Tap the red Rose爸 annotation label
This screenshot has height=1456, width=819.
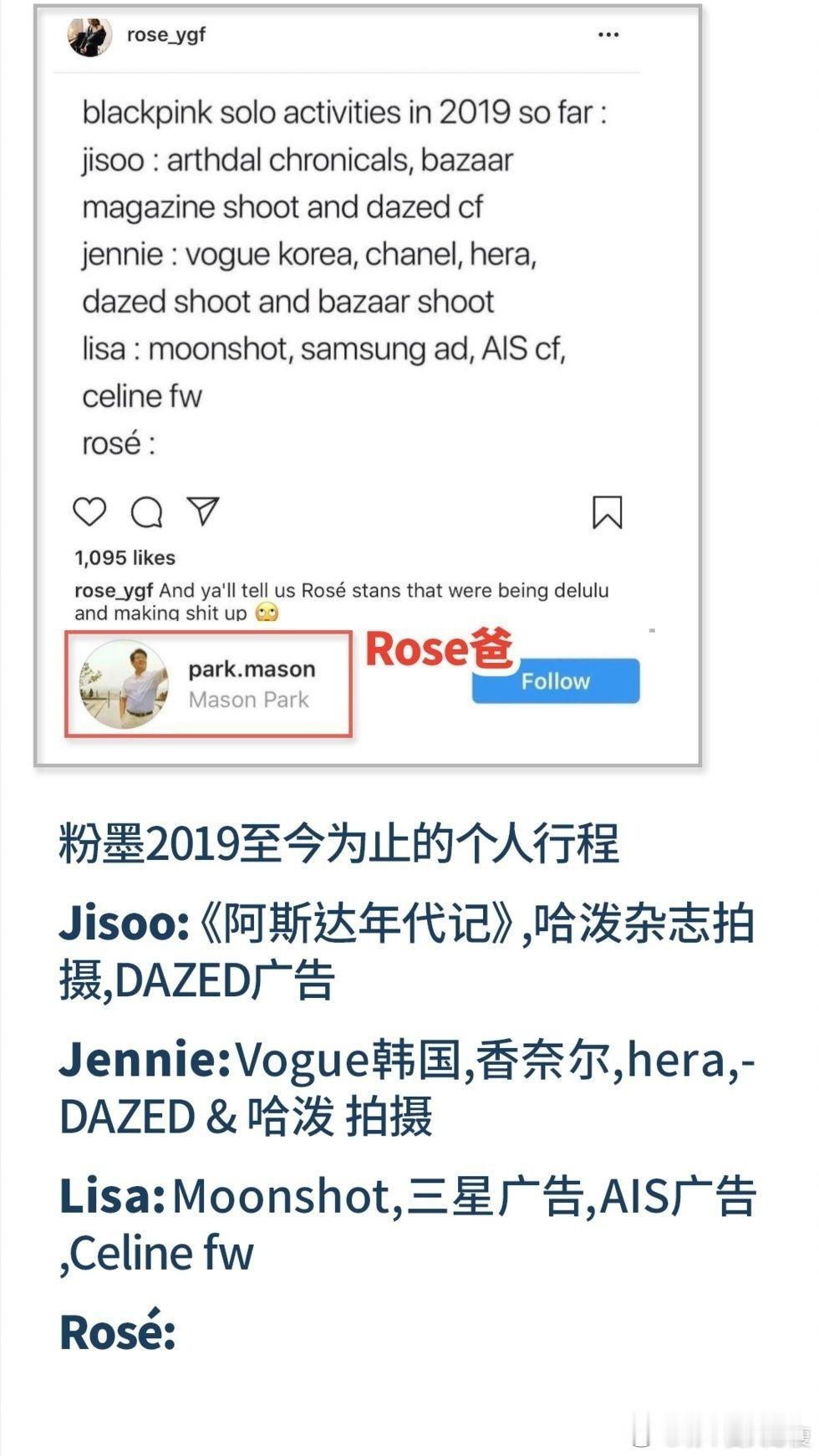pyautogui.click(x=440, y=649)
